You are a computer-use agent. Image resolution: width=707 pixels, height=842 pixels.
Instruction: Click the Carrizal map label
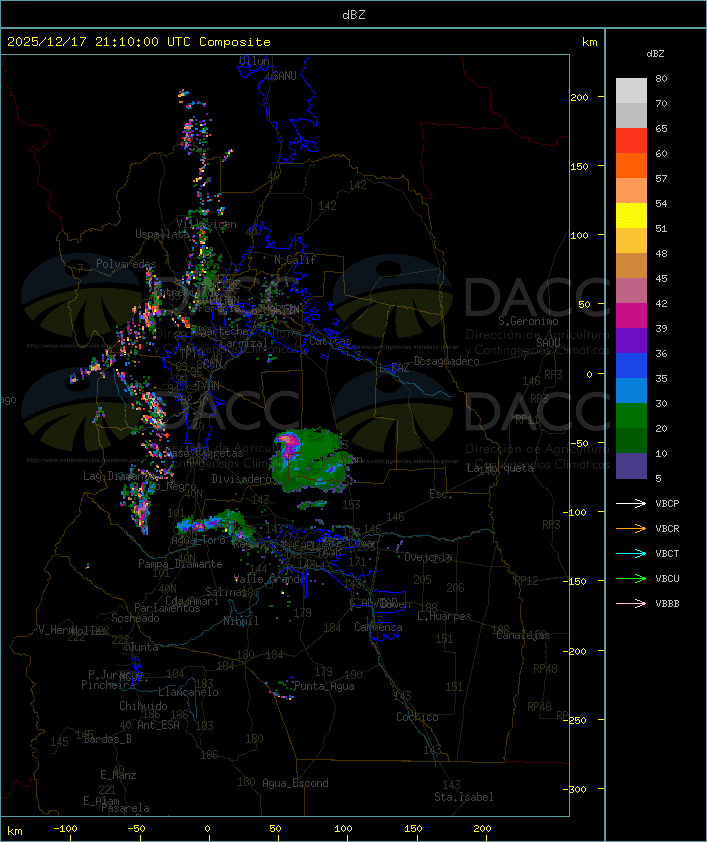[x=244, y=343]
